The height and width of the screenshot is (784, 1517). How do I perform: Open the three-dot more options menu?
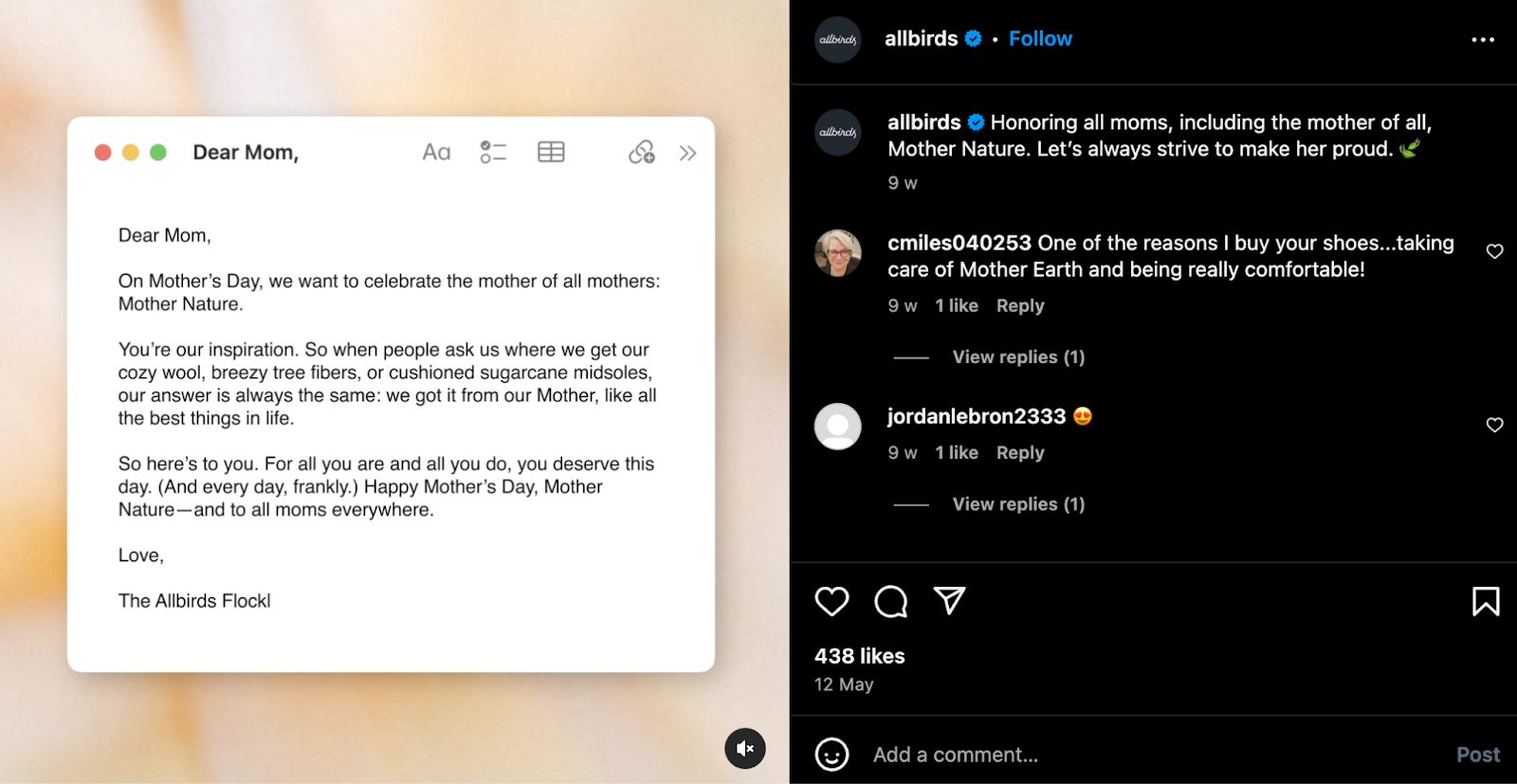(x=1483, y=40)
